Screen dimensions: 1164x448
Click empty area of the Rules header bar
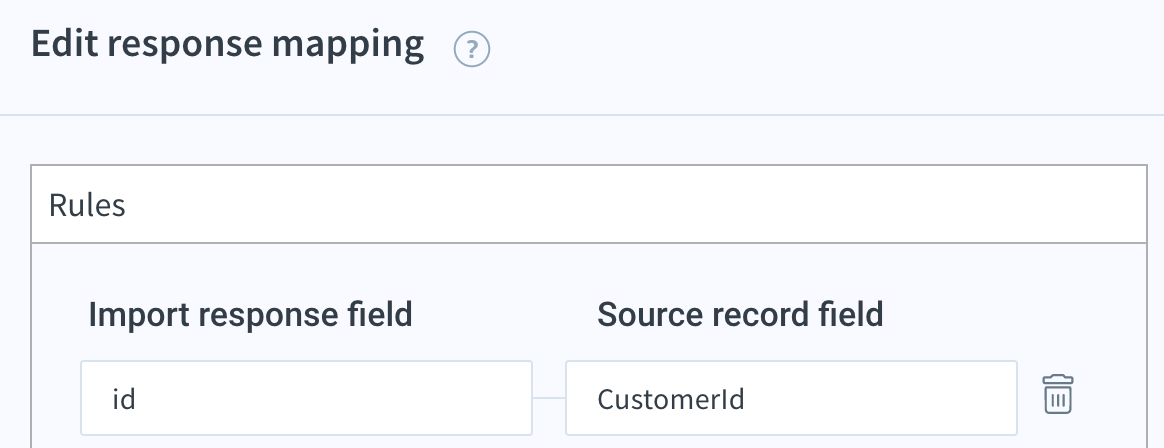(x=631, y=204)
